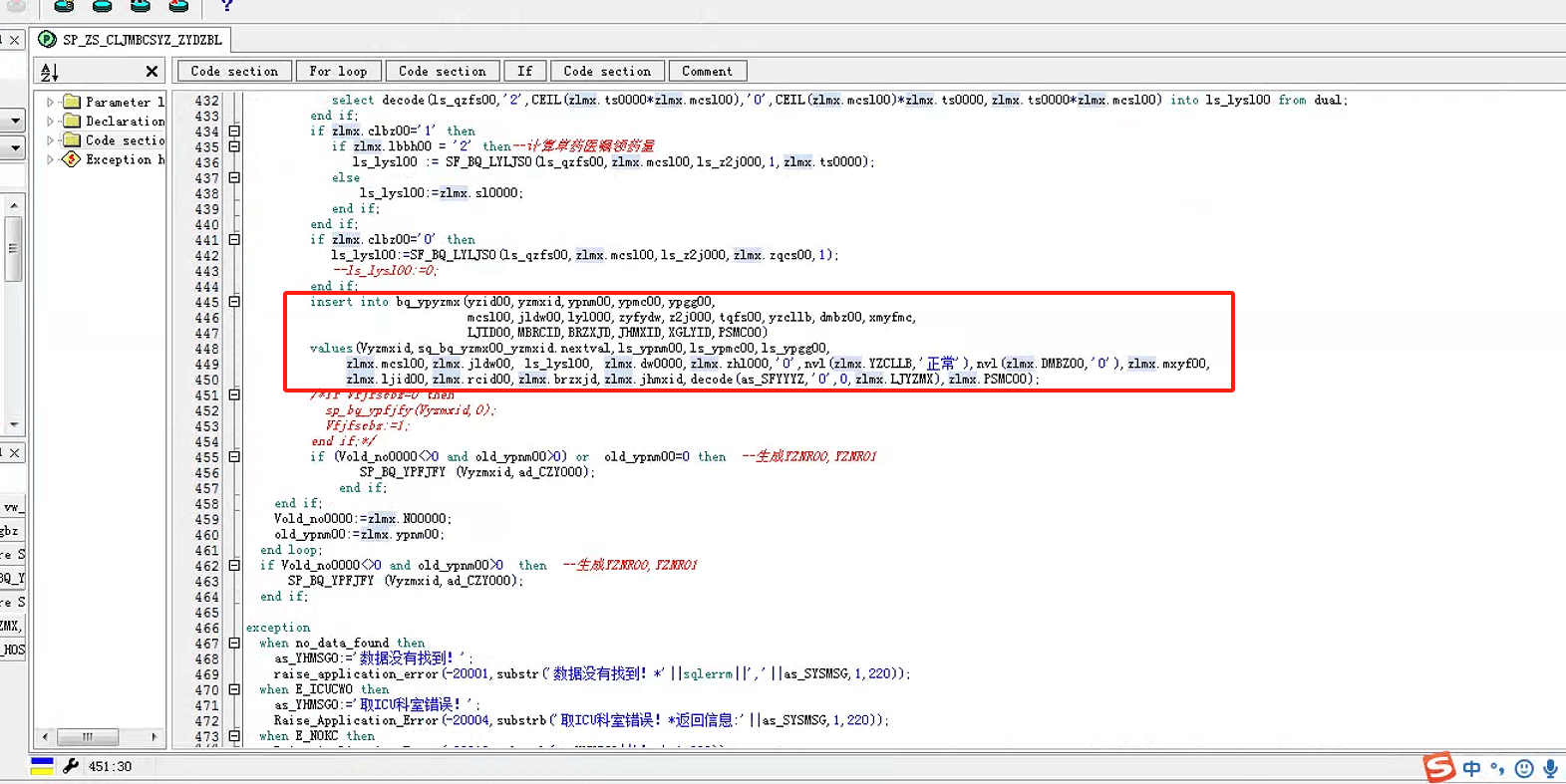Viewport: 1566px width, 784px height.
Task: Click 'old_ypnm00:=zlmx.ypnm00;' on line 460
Action: 360,535
